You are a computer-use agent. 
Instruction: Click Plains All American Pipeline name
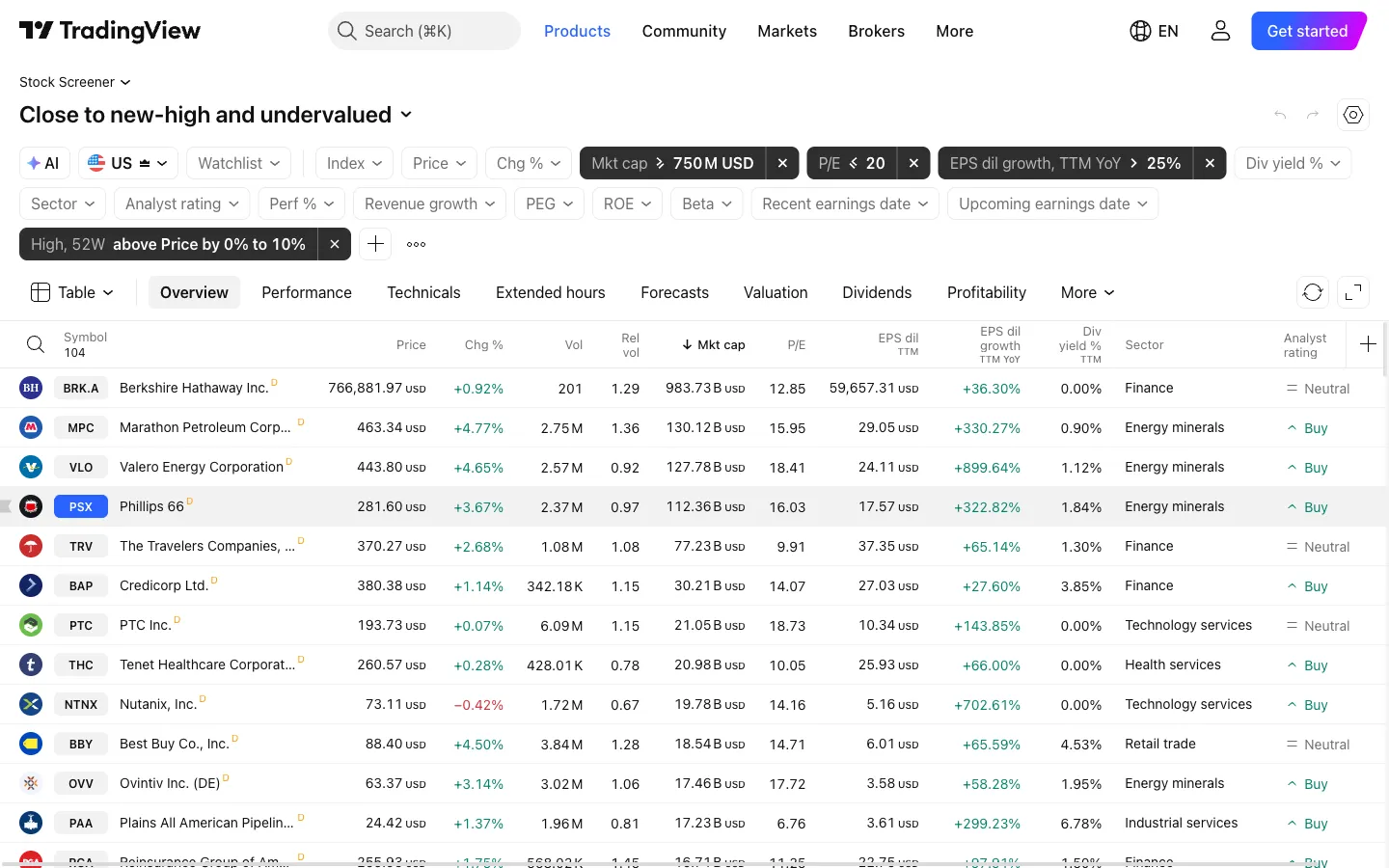click(206, 823)
